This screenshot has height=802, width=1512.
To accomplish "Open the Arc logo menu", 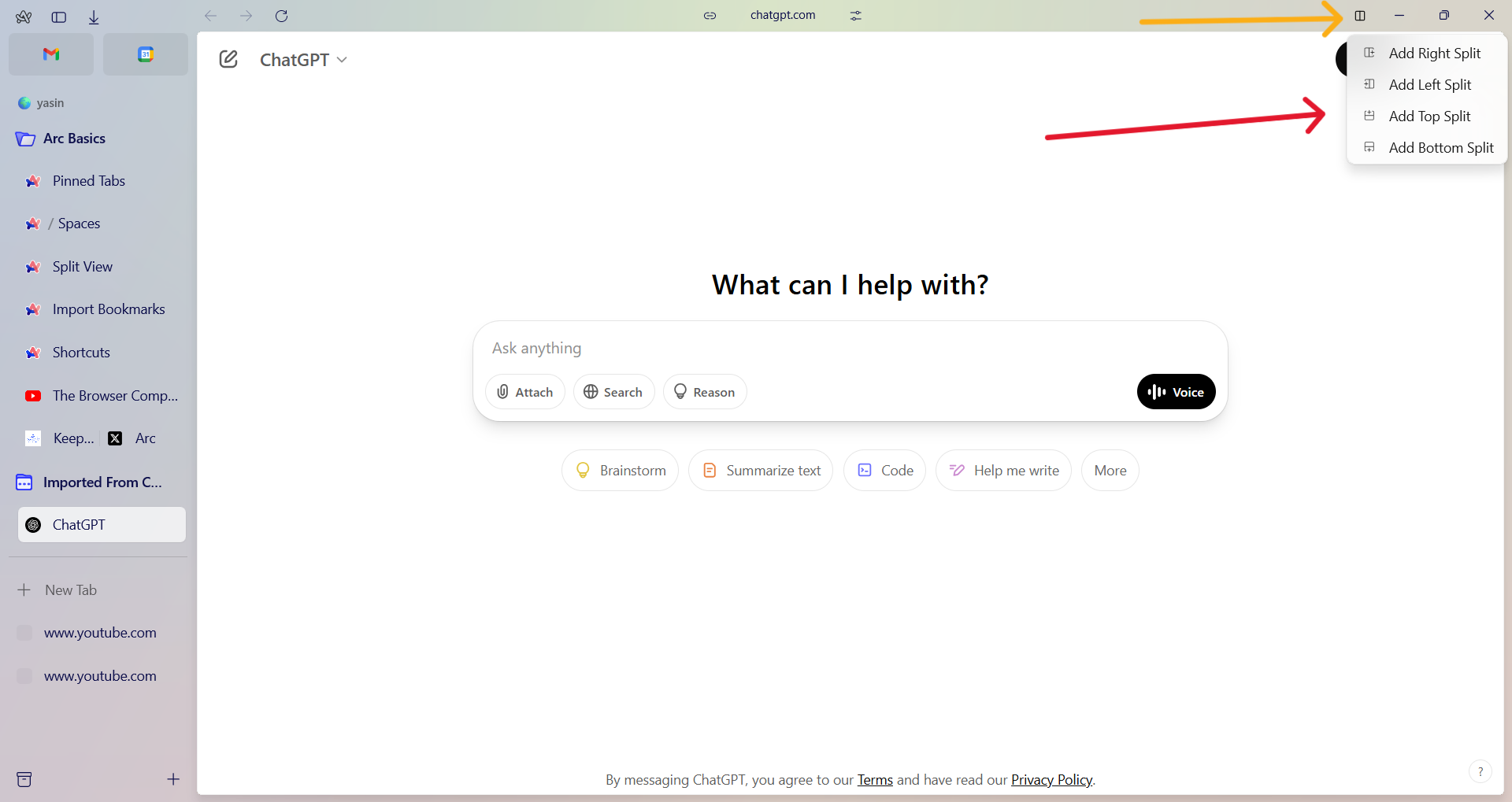I will [x=24, y=17].
